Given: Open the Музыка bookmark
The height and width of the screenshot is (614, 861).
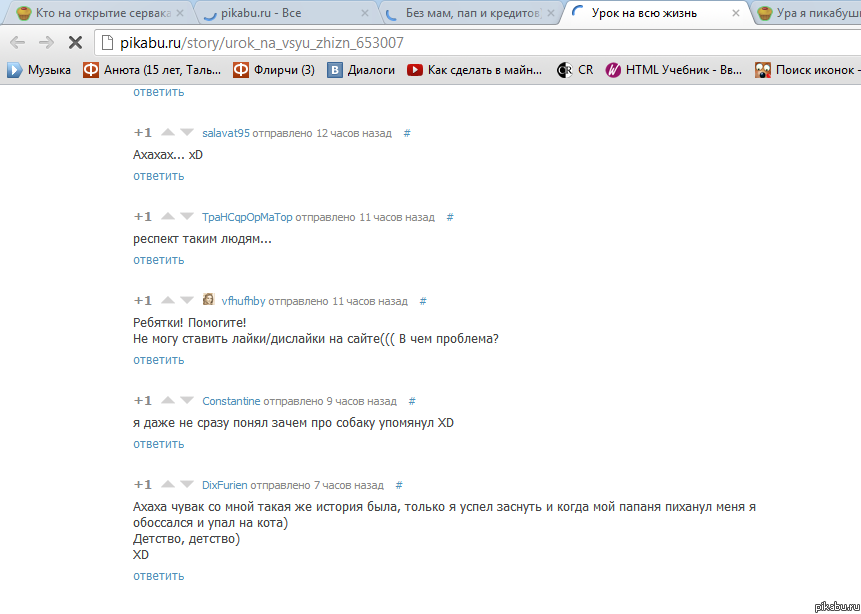Looking at the screenshot, I should [39, 70].
